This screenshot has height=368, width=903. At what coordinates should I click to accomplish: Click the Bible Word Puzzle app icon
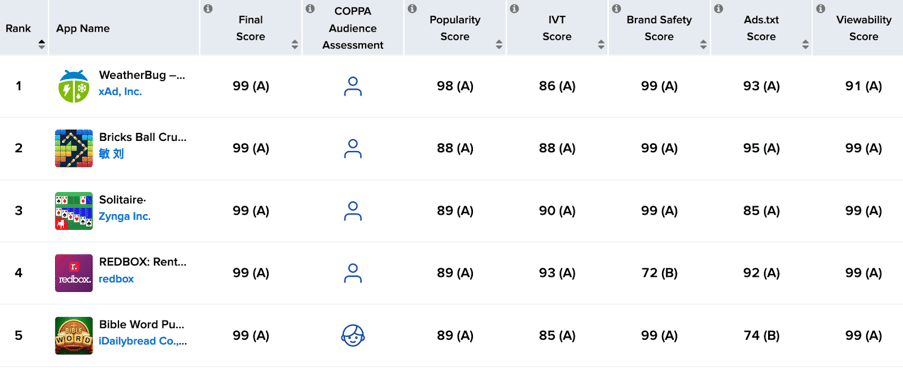[74, 335]
